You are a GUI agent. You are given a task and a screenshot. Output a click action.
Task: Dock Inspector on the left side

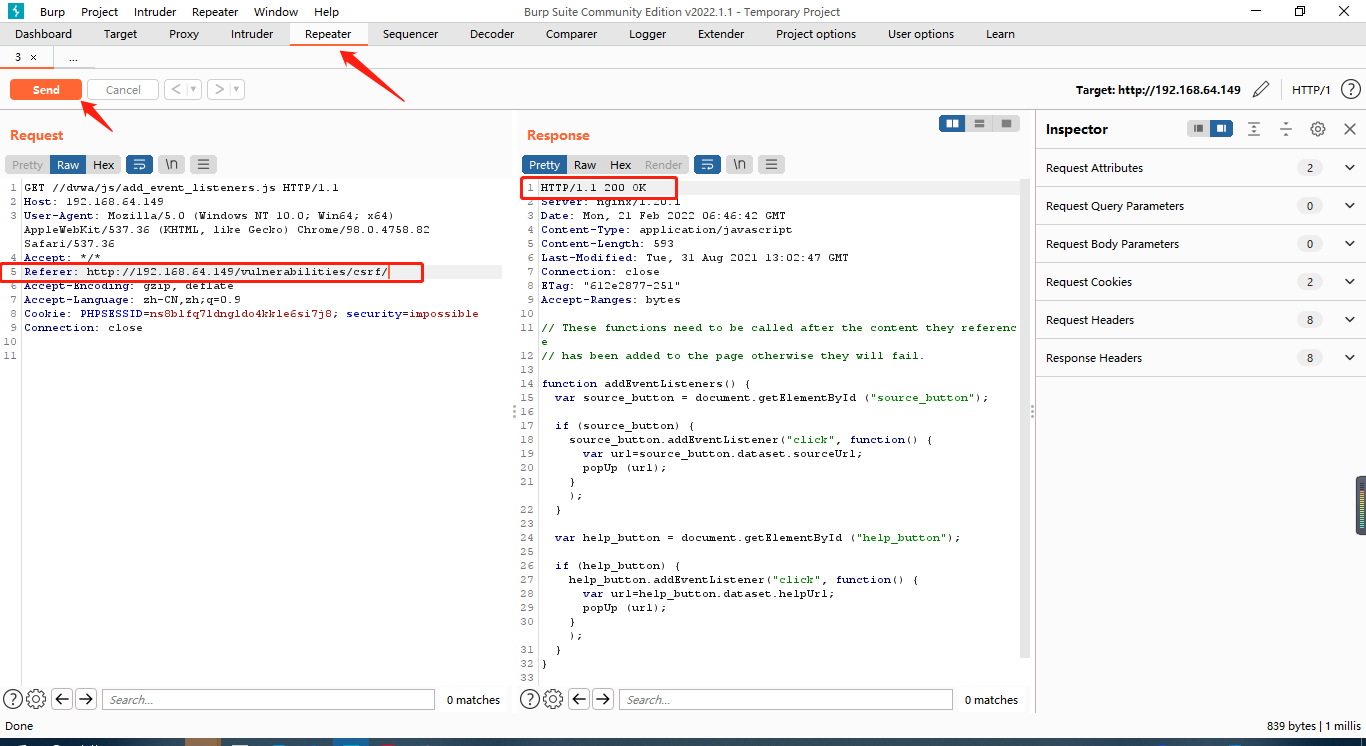[x=1198, y=129]
